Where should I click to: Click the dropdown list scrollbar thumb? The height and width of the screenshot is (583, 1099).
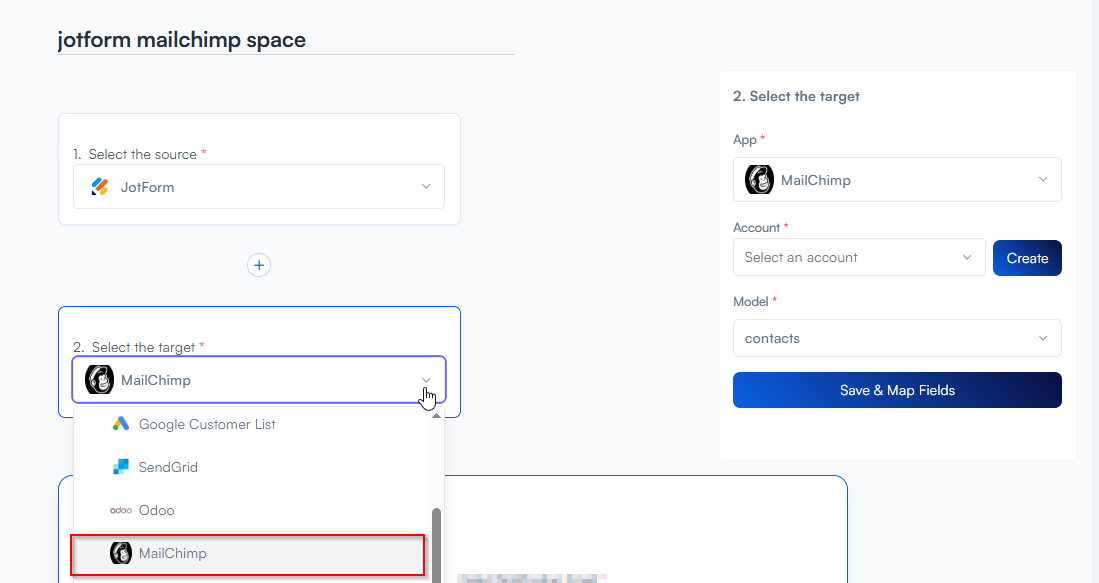pyautogui.click(x=436, y=540)
